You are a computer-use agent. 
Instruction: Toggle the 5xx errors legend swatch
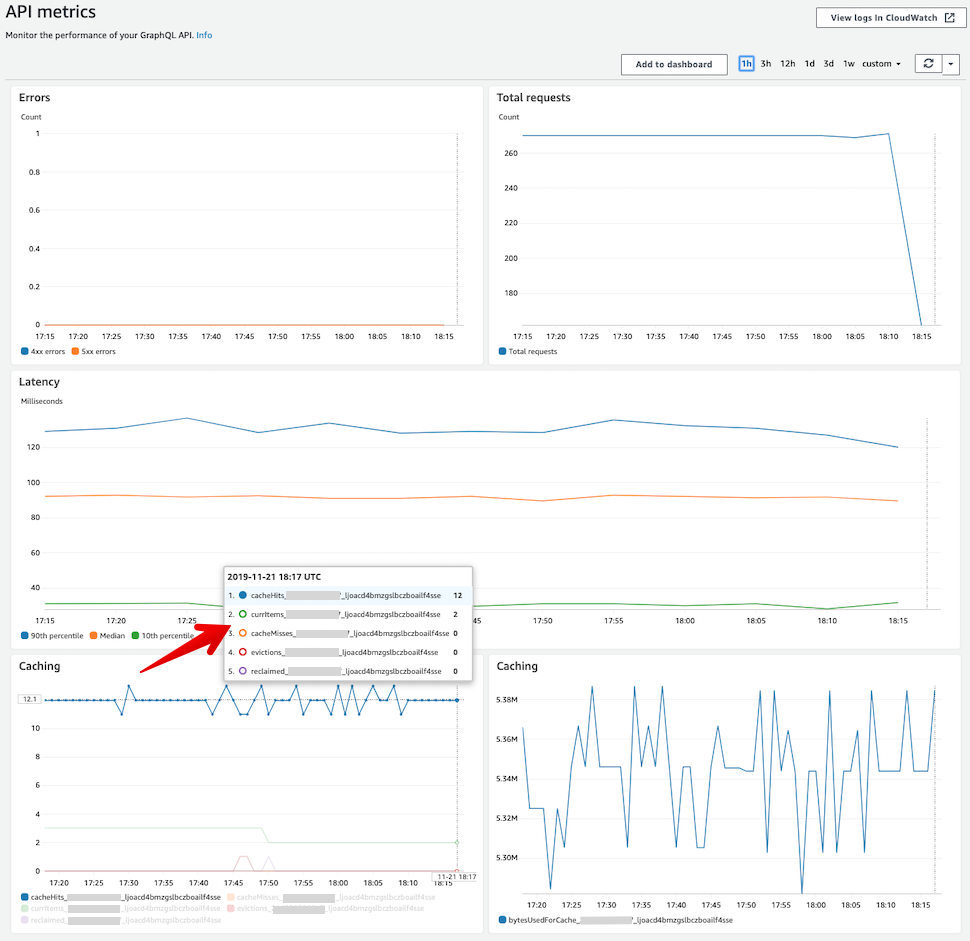(75, 351)
